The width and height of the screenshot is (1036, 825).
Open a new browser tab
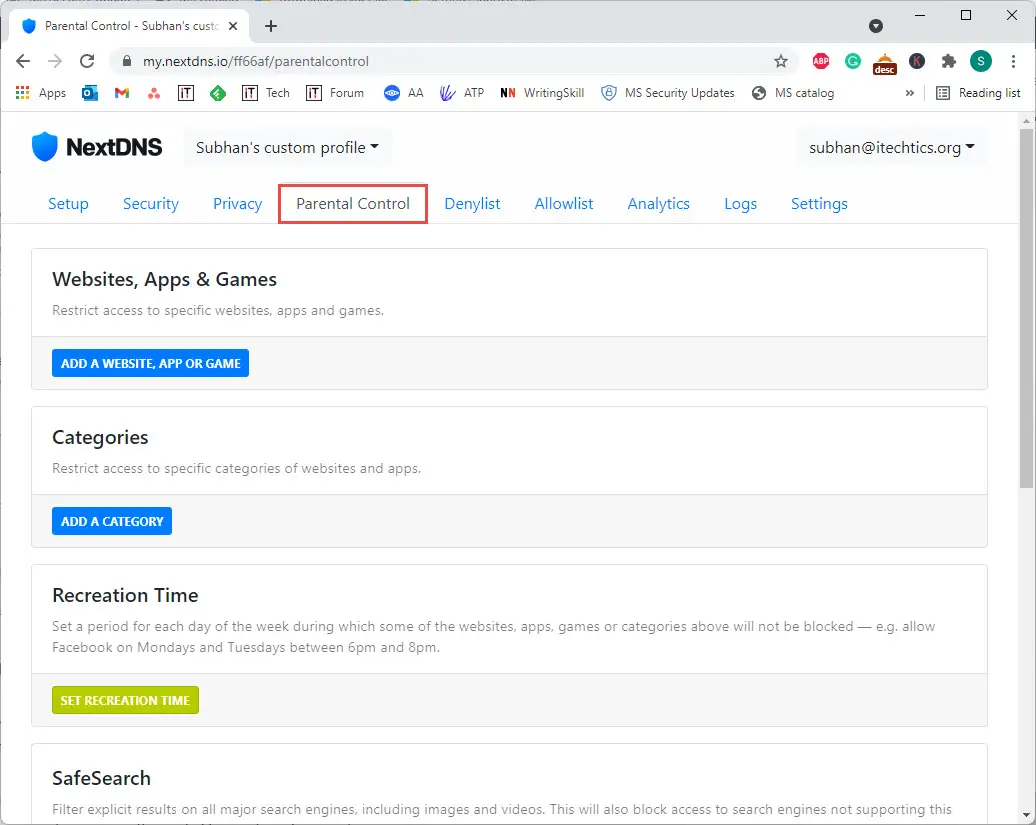271,26
